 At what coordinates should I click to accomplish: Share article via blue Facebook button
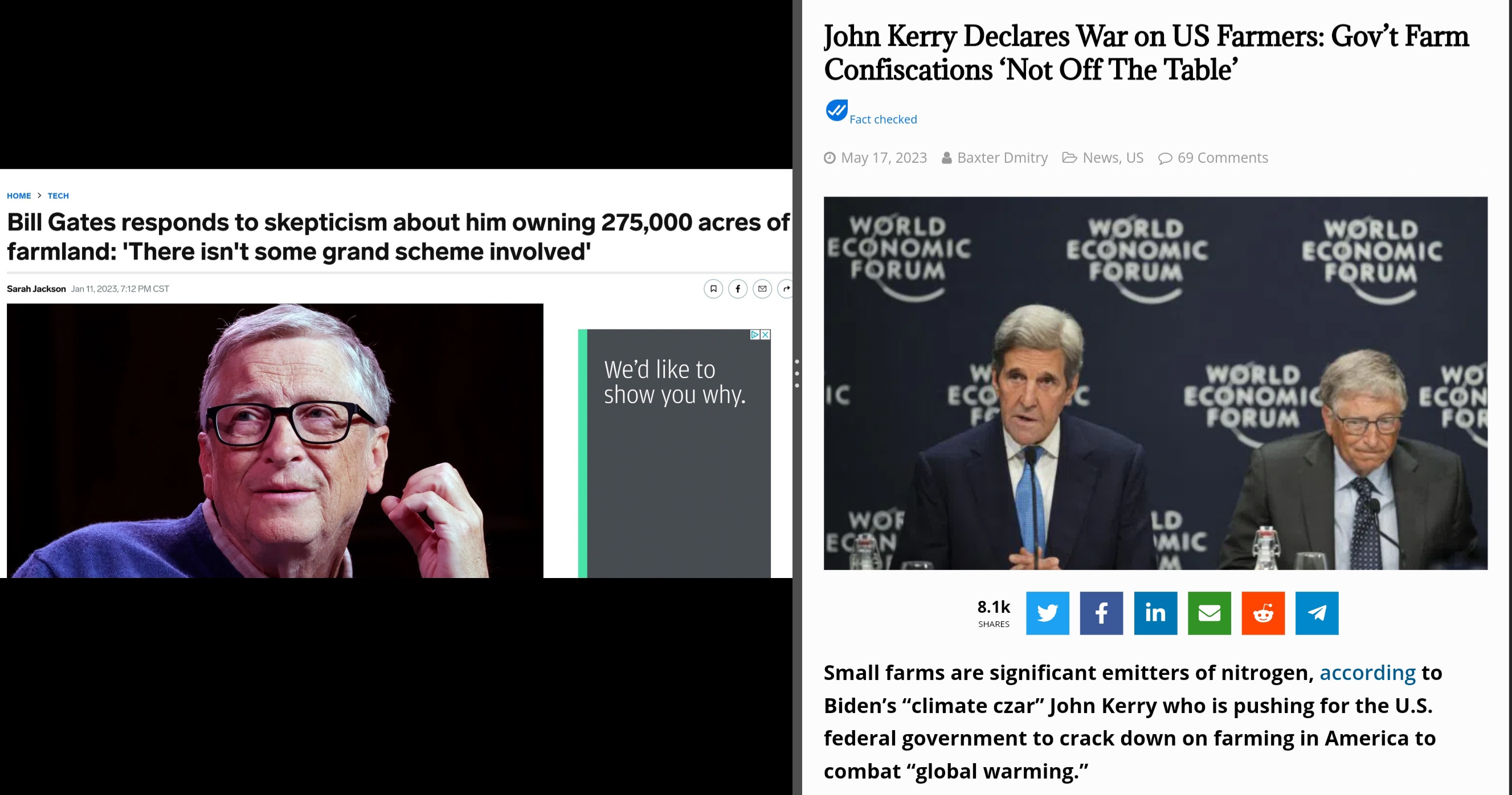tap(1101, 613)
